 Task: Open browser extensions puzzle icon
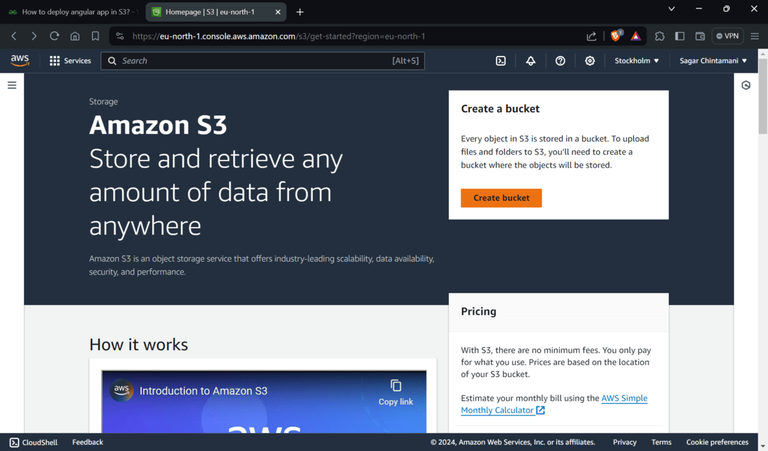coord(660,36)
